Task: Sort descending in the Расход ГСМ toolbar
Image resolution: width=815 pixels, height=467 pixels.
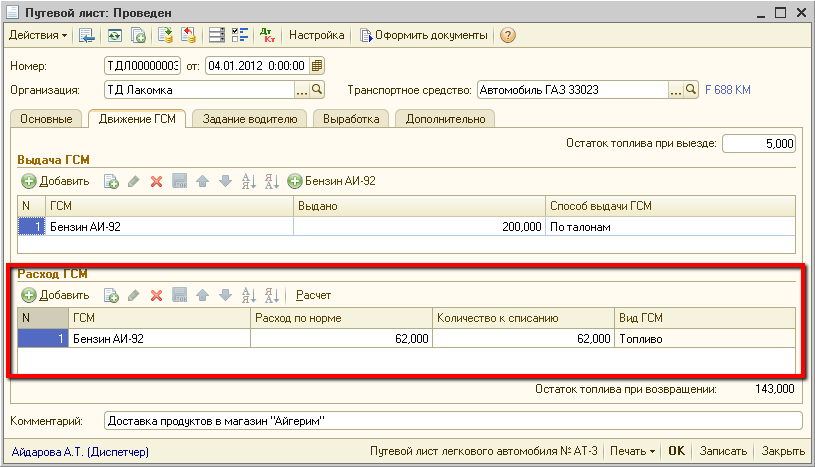Action: coord(271,295)
